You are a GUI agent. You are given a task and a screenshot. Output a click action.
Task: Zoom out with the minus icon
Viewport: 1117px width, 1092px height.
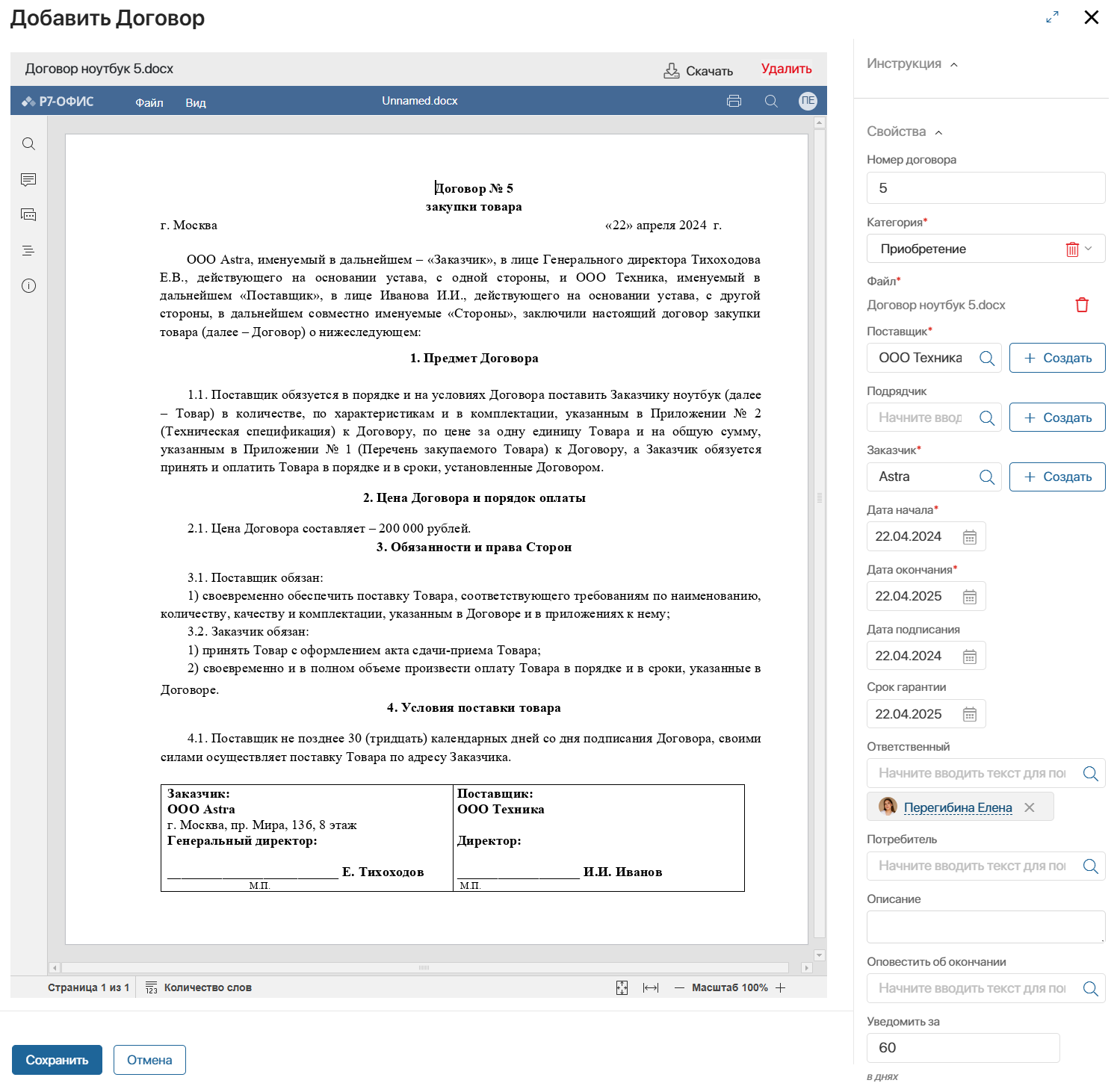(679, 987)
